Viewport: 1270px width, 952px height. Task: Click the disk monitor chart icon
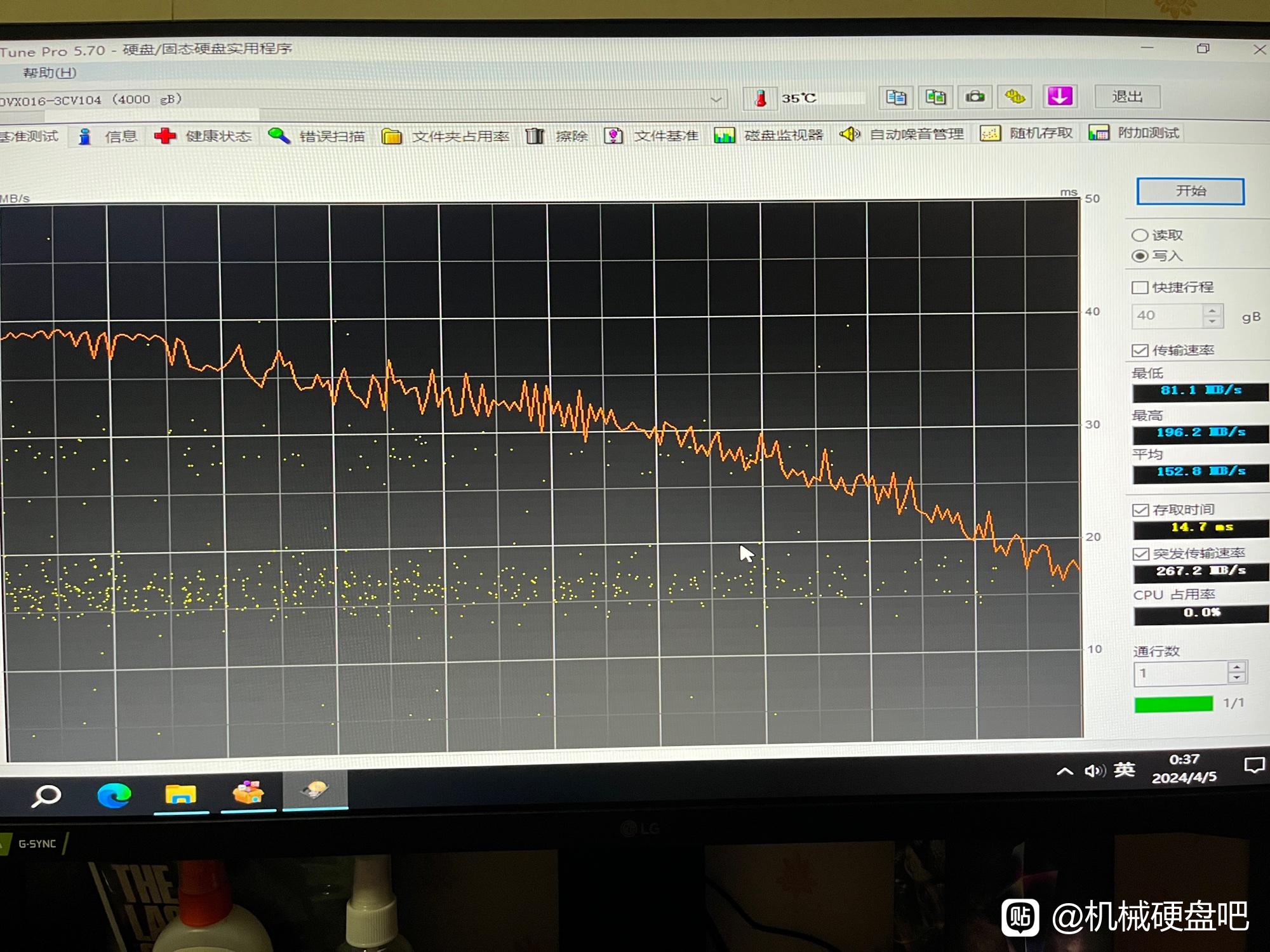724,135
